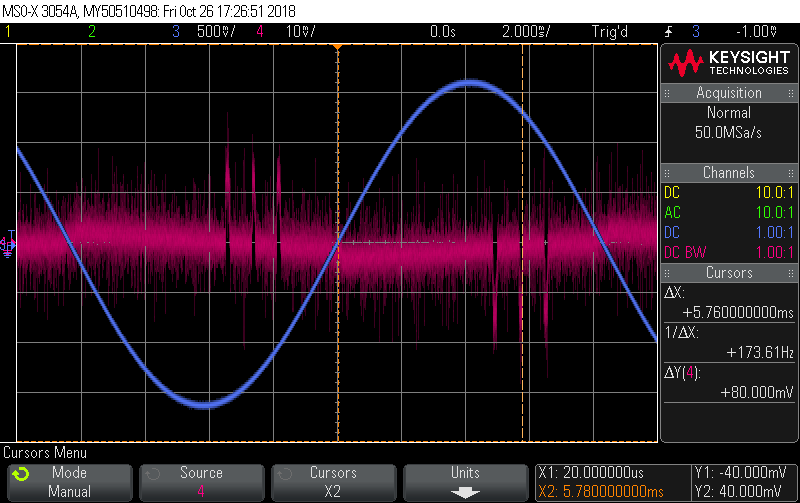
Task: Click the X1 orange dashed cursor line
Action: pyautogui.click(x=338, y=245)
